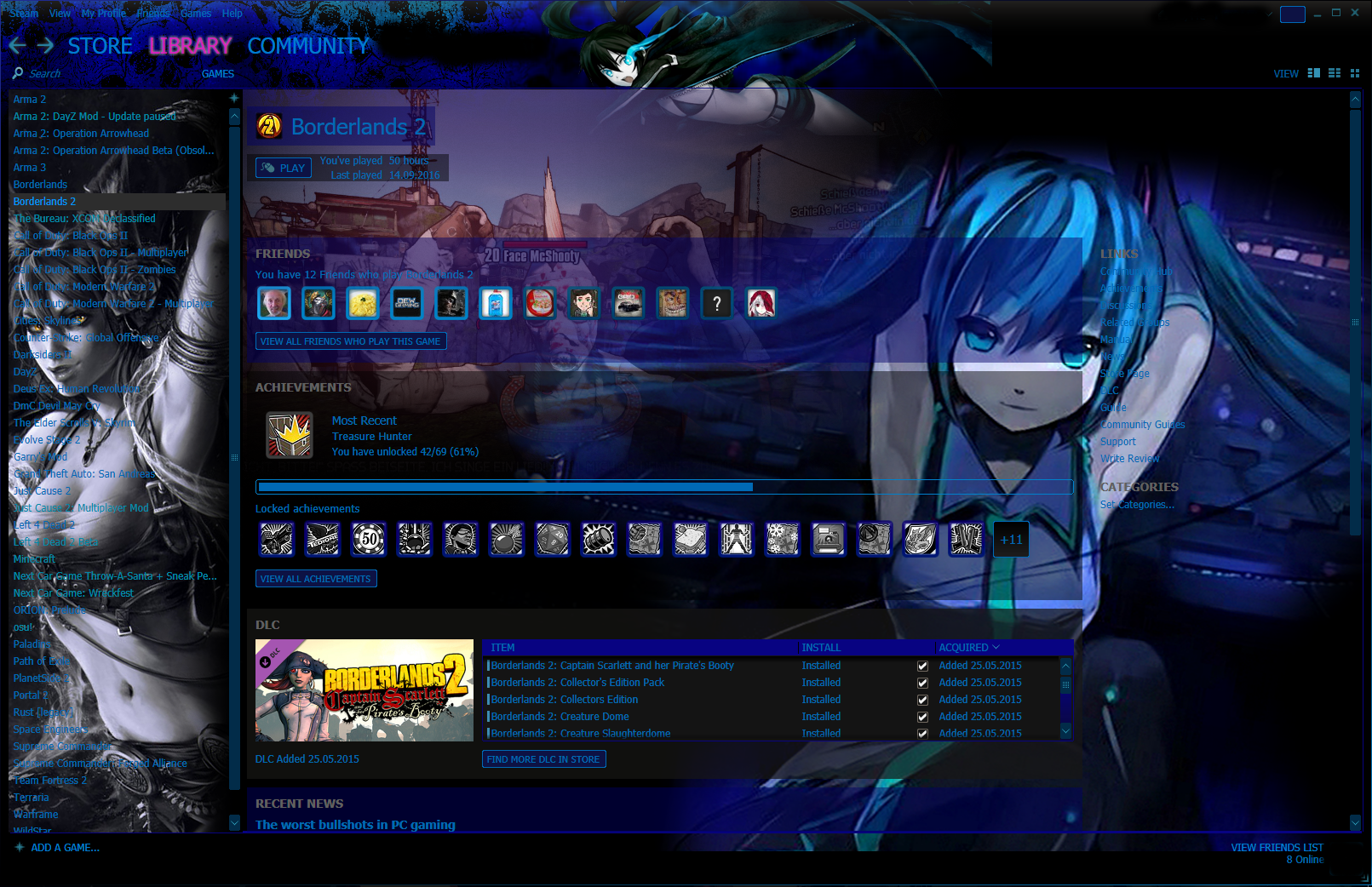Open the question mark friend avatar
The height and width of the screenshot is (887, 1372).
tap(717, 303)
